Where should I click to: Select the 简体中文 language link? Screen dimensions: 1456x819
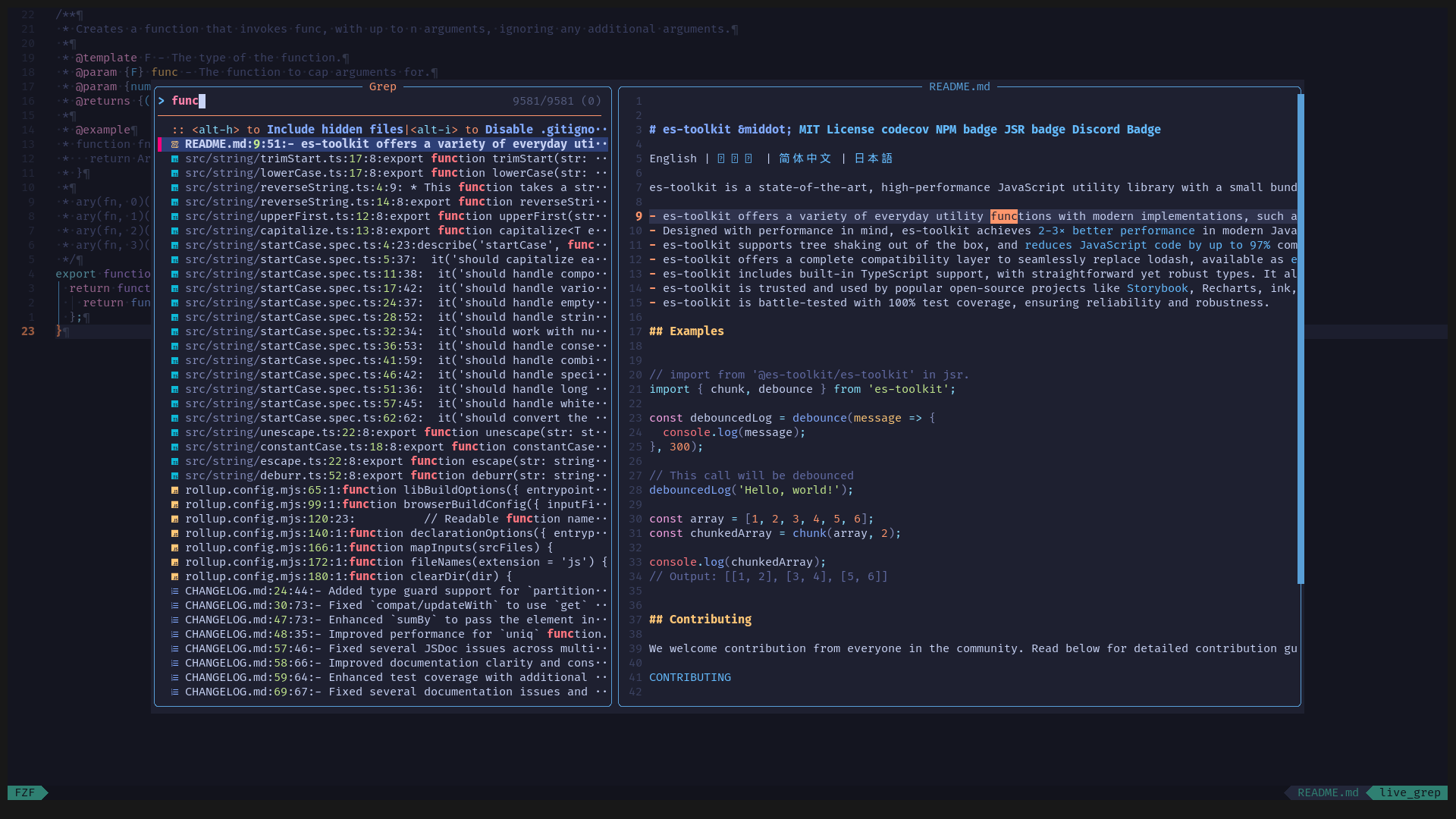[805, 158]
